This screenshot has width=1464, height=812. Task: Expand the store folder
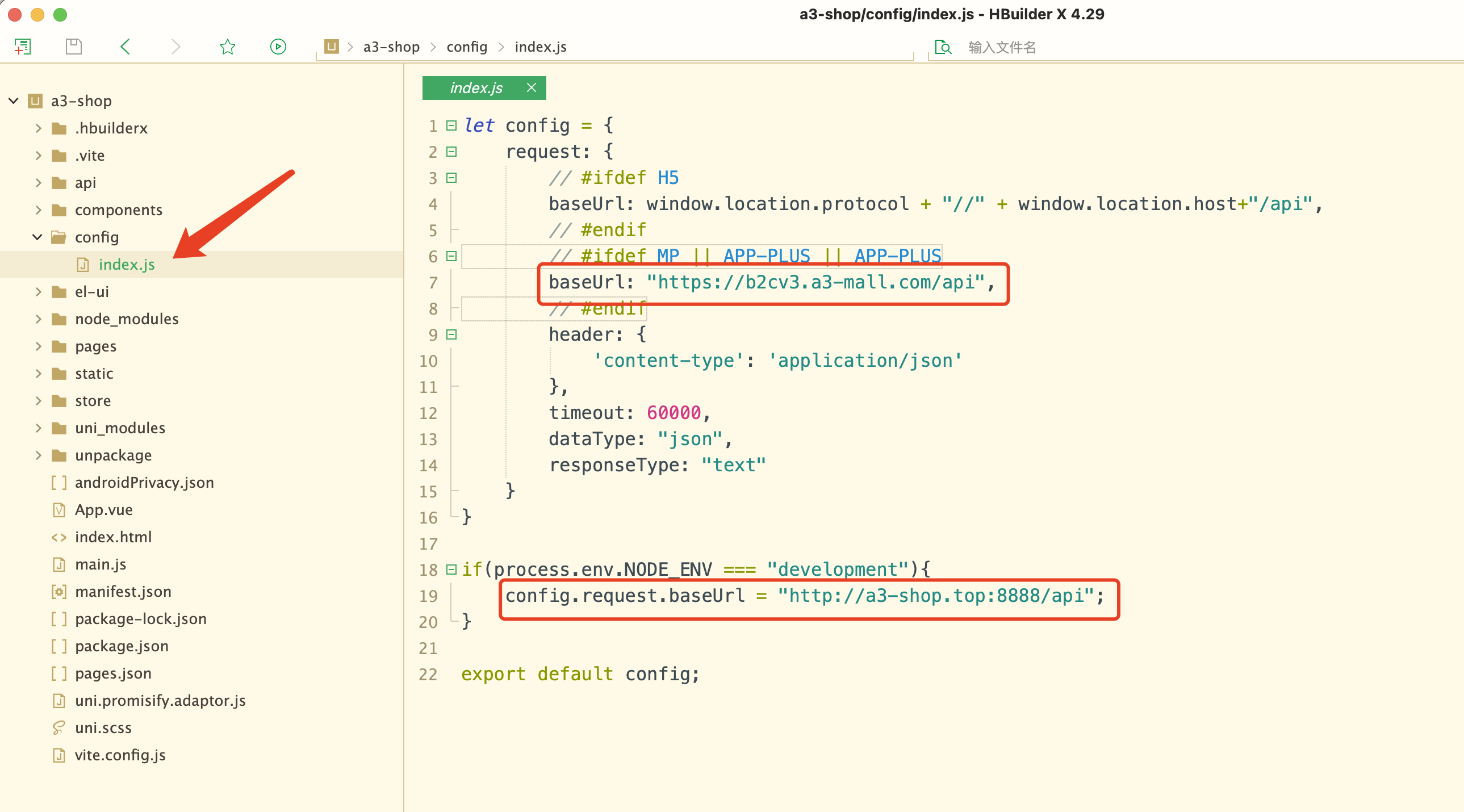38,401
